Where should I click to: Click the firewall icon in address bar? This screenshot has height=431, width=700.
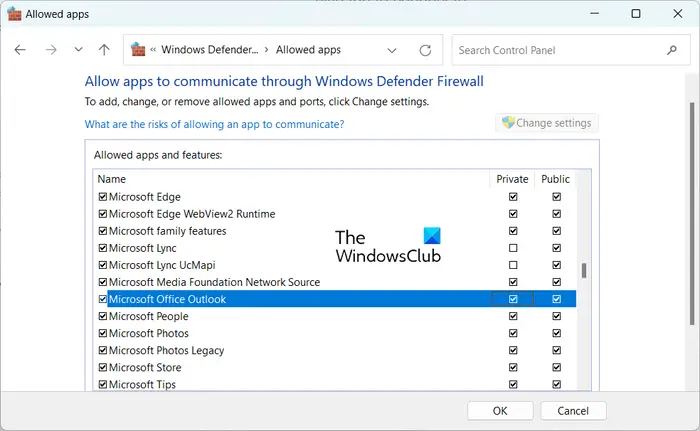click(138, 50)
